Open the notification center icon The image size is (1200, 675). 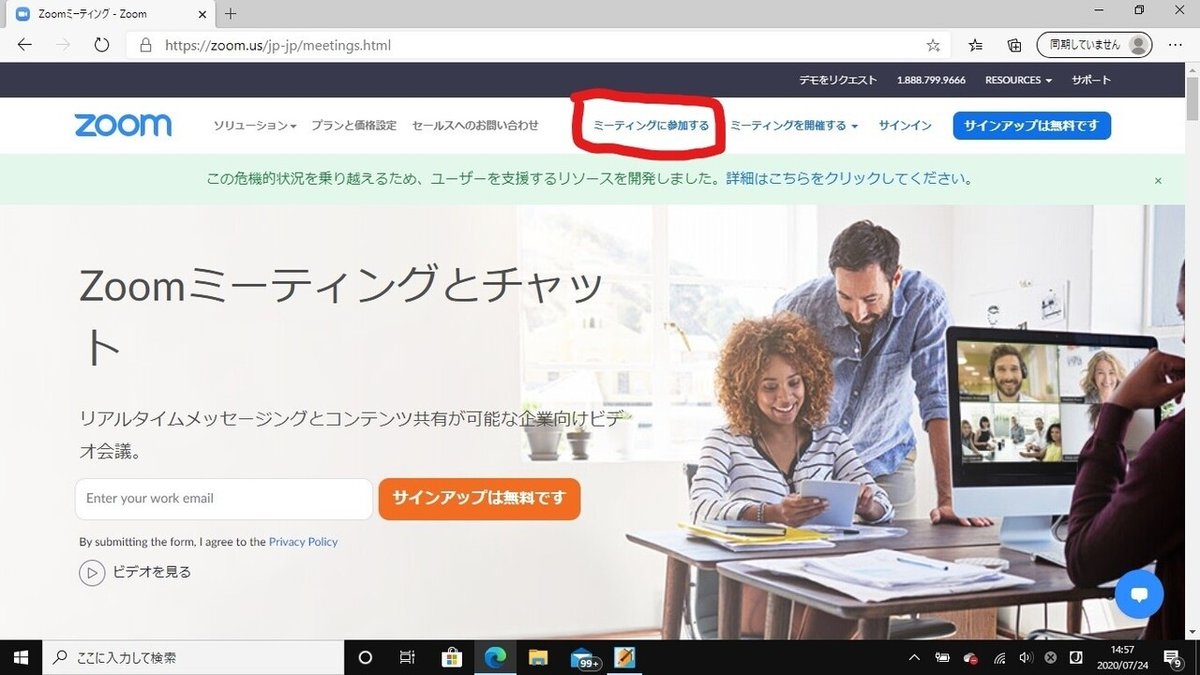1171,658
